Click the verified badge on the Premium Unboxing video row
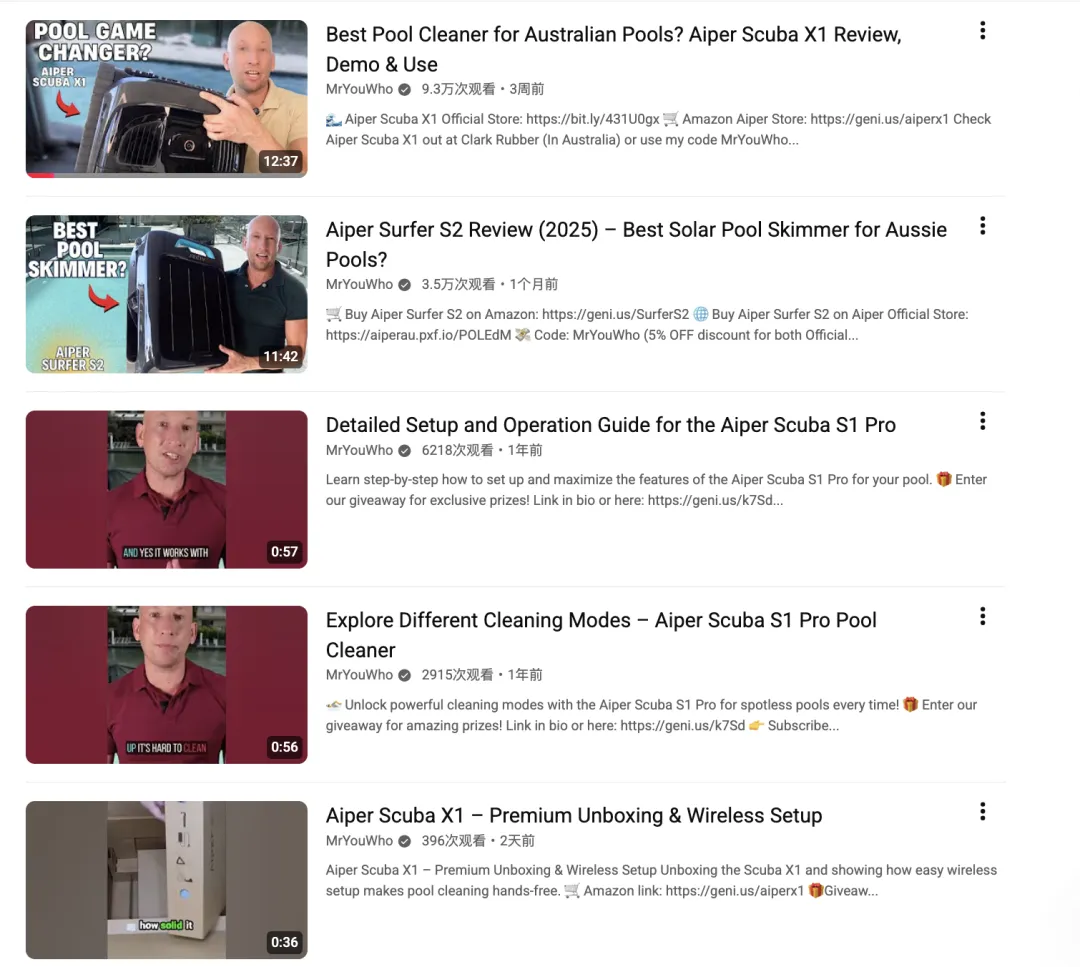This screenshot has width=1080, height=967. point(405,841)
